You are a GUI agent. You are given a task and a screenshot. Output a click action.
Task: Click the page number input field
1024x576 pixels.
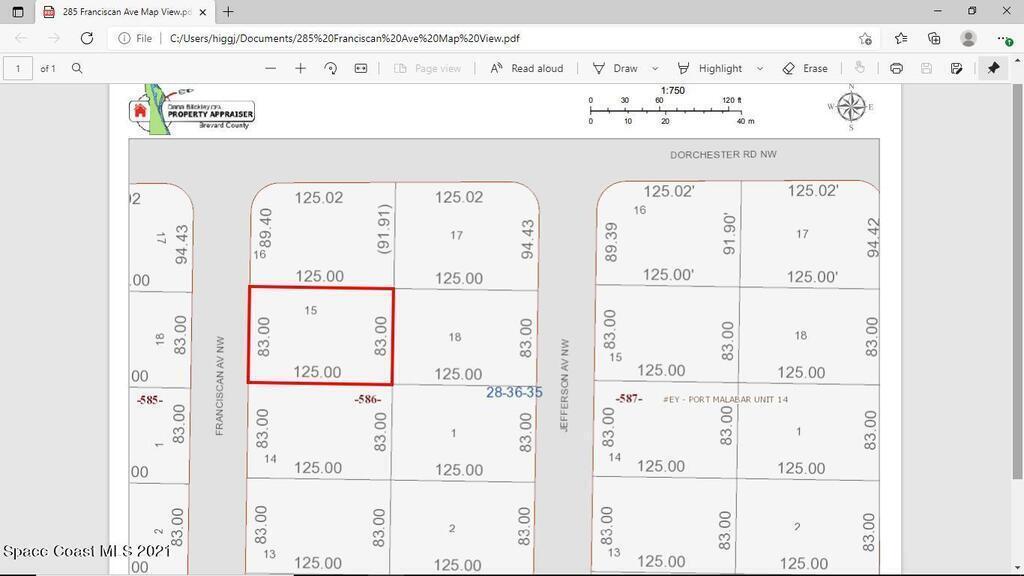pyautogui.click(x=18, y=68)
